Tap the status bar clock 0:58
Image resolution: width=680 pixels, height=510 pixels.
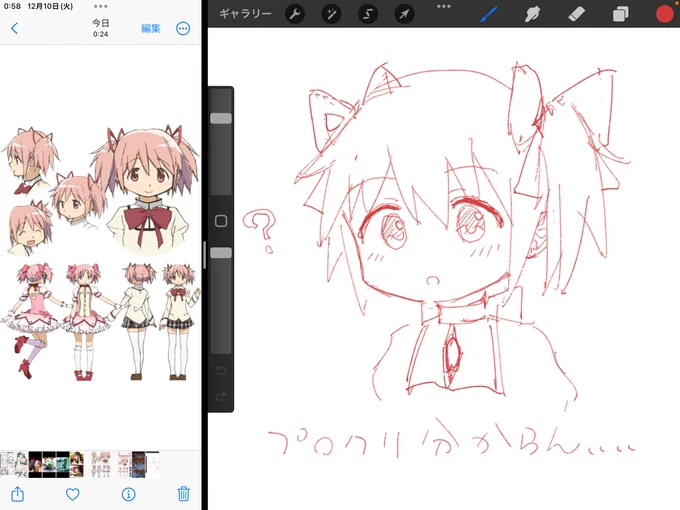(12, 6)
